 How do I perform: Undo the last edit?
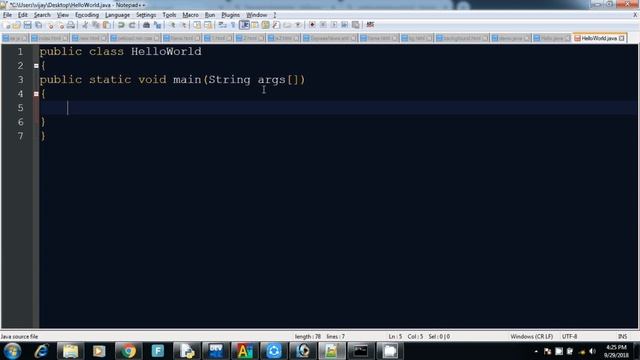[121, 25]
